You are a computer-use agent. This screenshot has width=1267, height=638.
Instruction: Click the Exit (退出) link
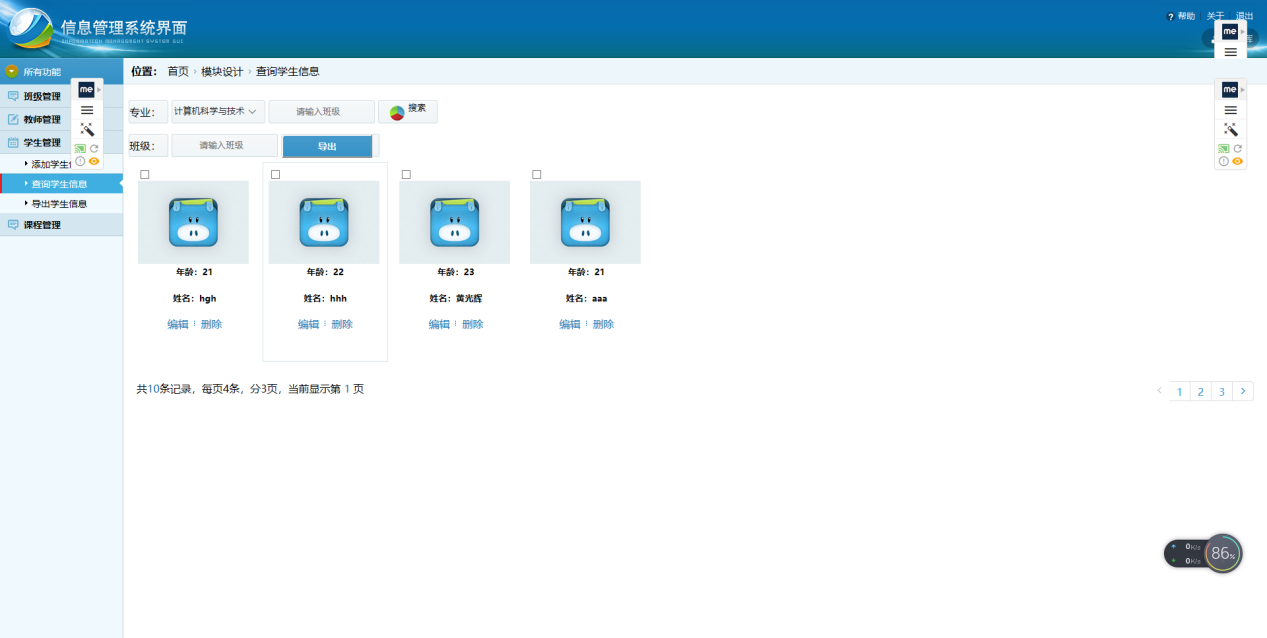[1244, 16]
